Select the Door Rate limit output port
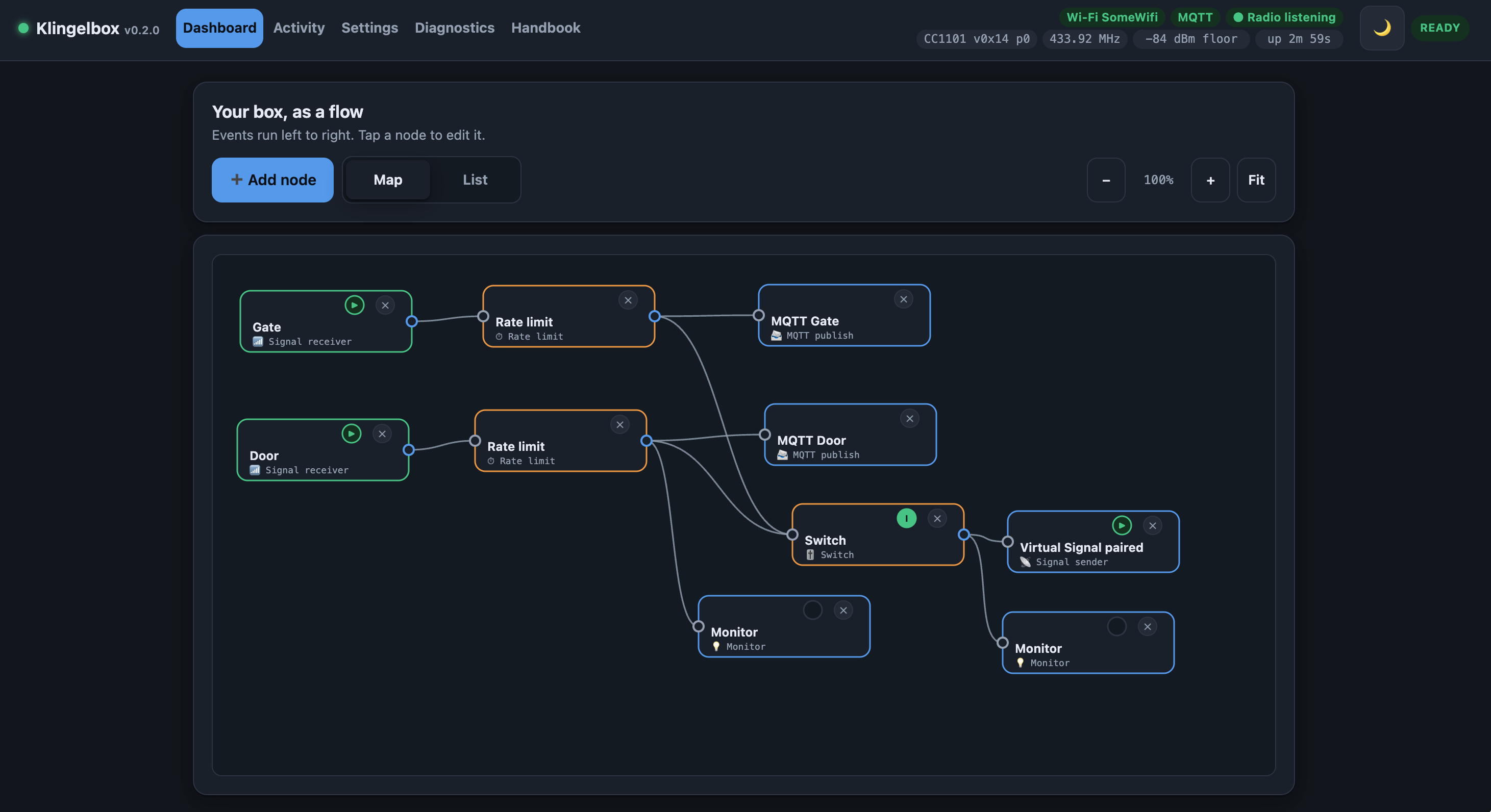The image size is (1491, 812). 646,441
